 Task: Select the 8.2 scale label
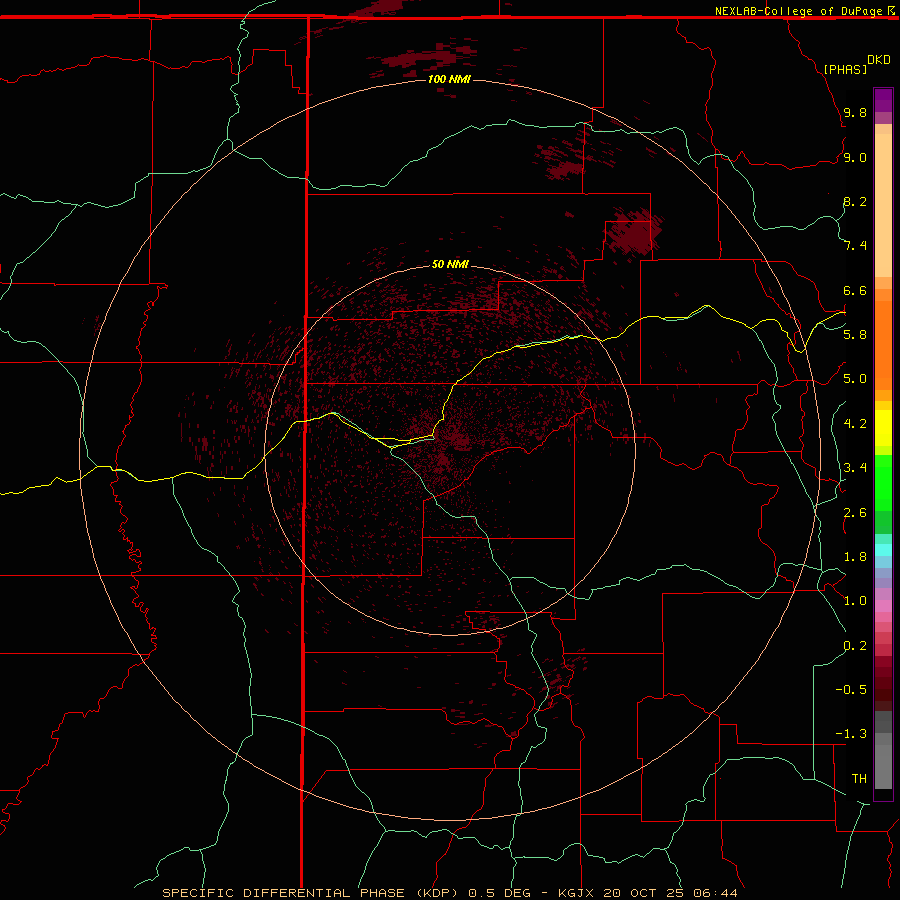point(855,201)
